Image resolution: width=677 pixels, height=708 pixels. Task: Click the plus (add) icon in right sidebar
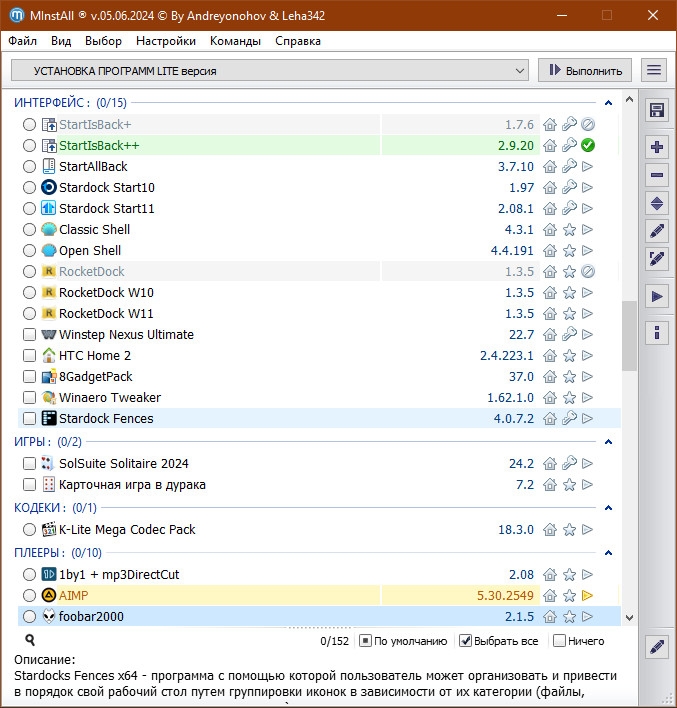click(x=657, y=147)
